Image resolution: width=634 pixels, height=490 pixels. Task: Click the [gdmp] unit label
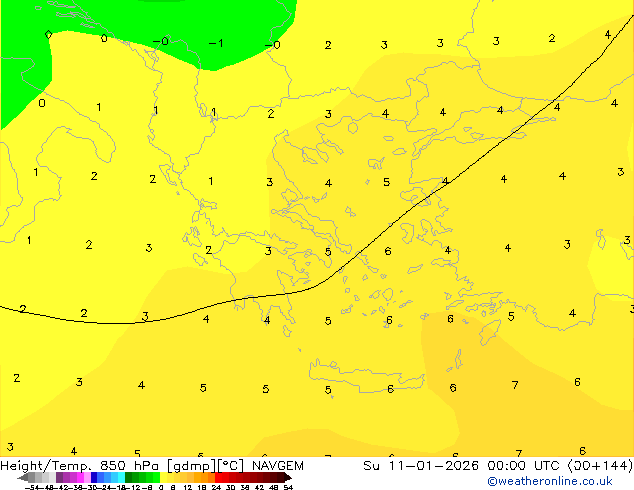[191, 466]
